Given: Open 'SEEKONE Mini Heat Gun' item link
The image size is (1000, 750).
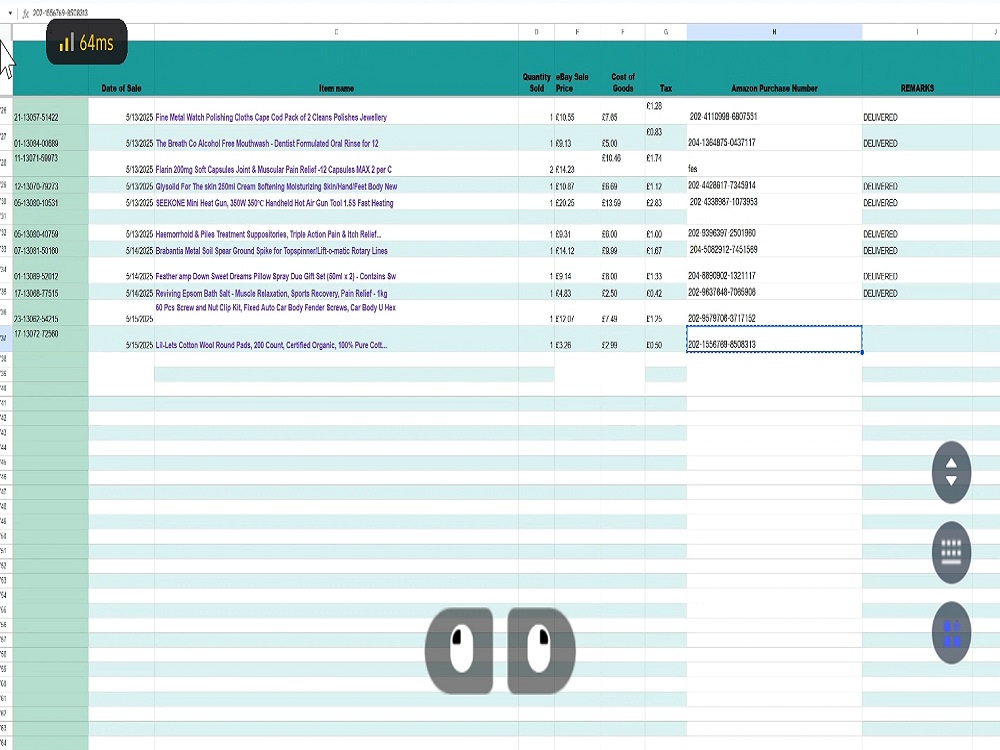Looking at the screenshot, I should click(274, 203).
